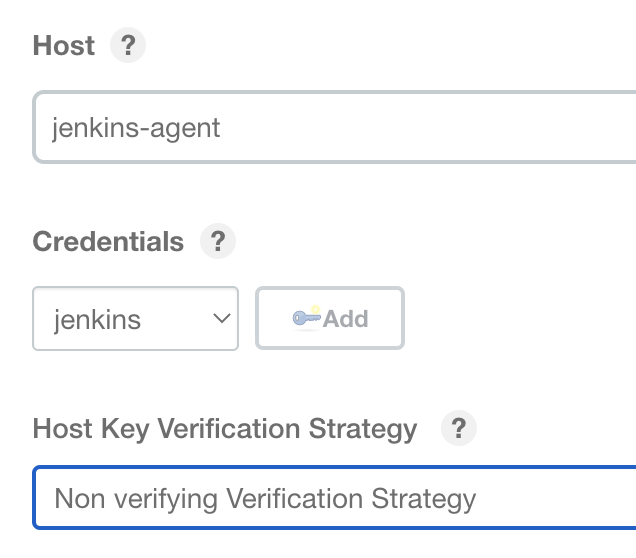Click the Host field label
This screenshot has height=558, width=636.
click(x=64, y=46)
